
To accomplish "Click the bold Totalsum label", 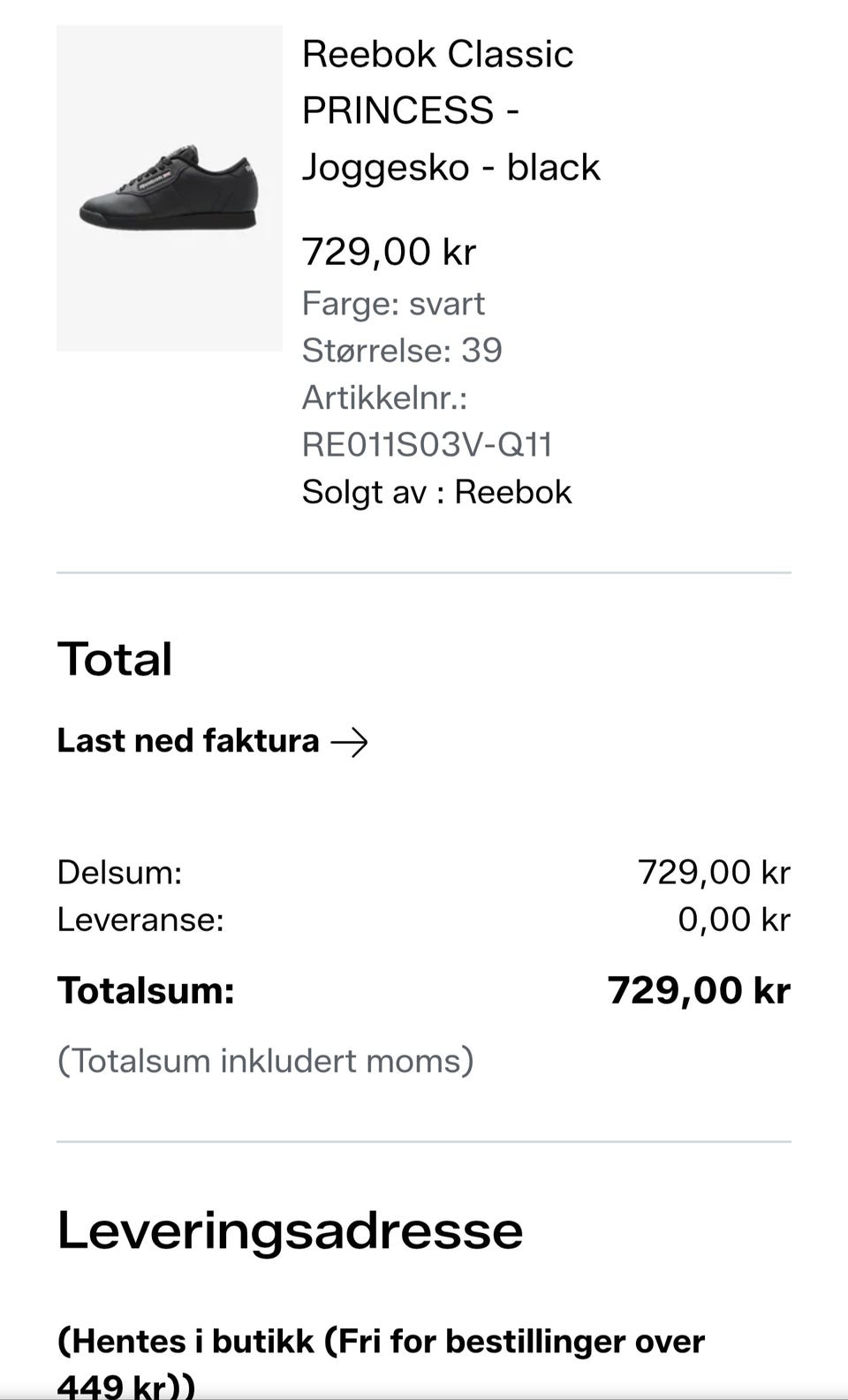I will click(x=146, y=991).
